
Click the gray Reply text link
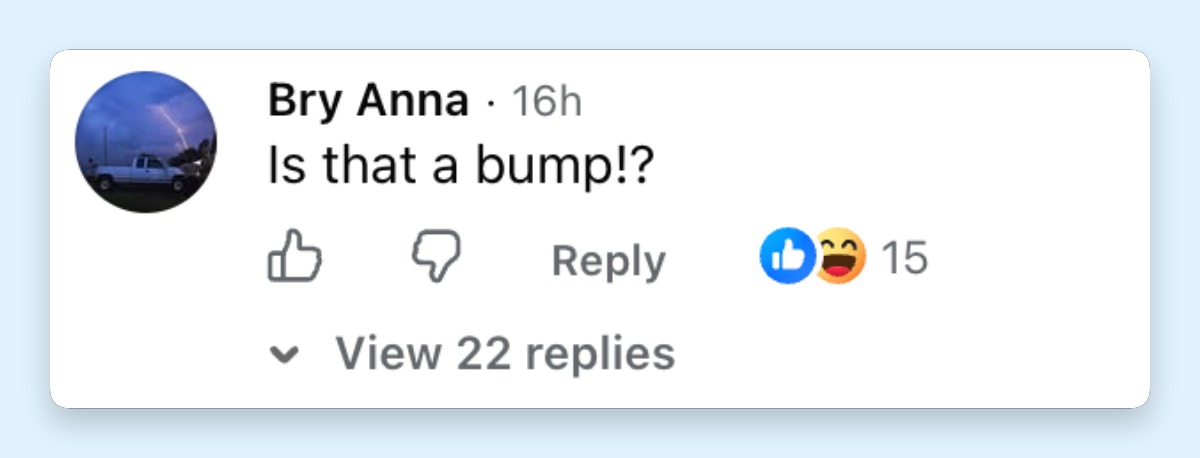tap(608, 261)
